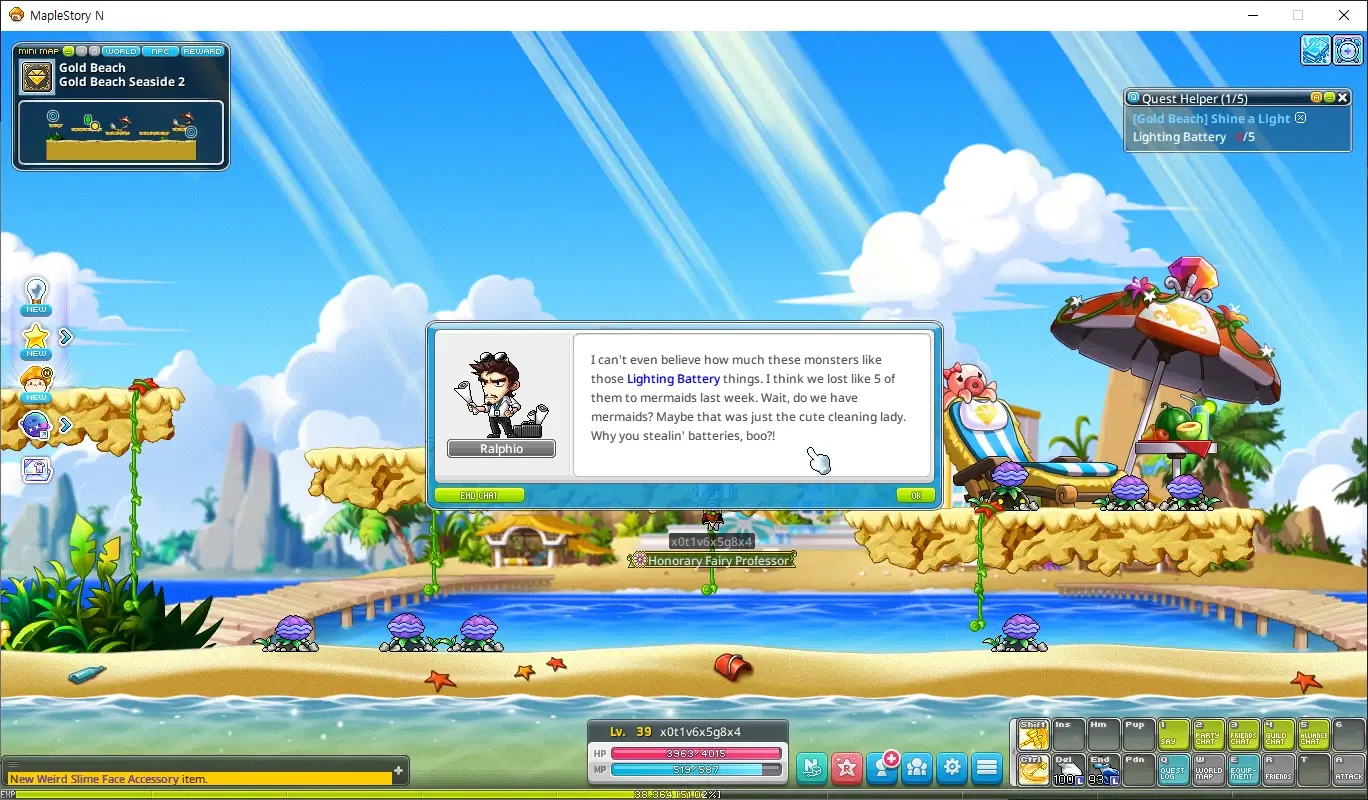Use the End slot potion with 93 count
Image resolution: width=1368 pixels, height=800 pixels.
click(1103, 768)
